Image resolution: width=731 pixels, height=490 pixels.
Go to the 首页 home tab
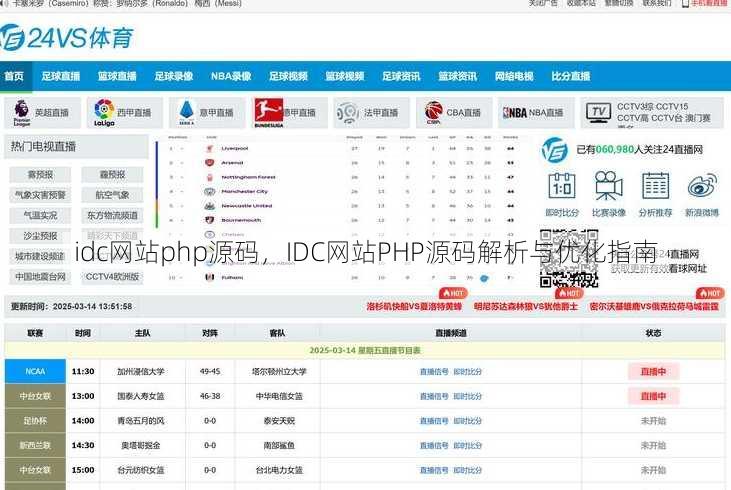coord(14,76)
